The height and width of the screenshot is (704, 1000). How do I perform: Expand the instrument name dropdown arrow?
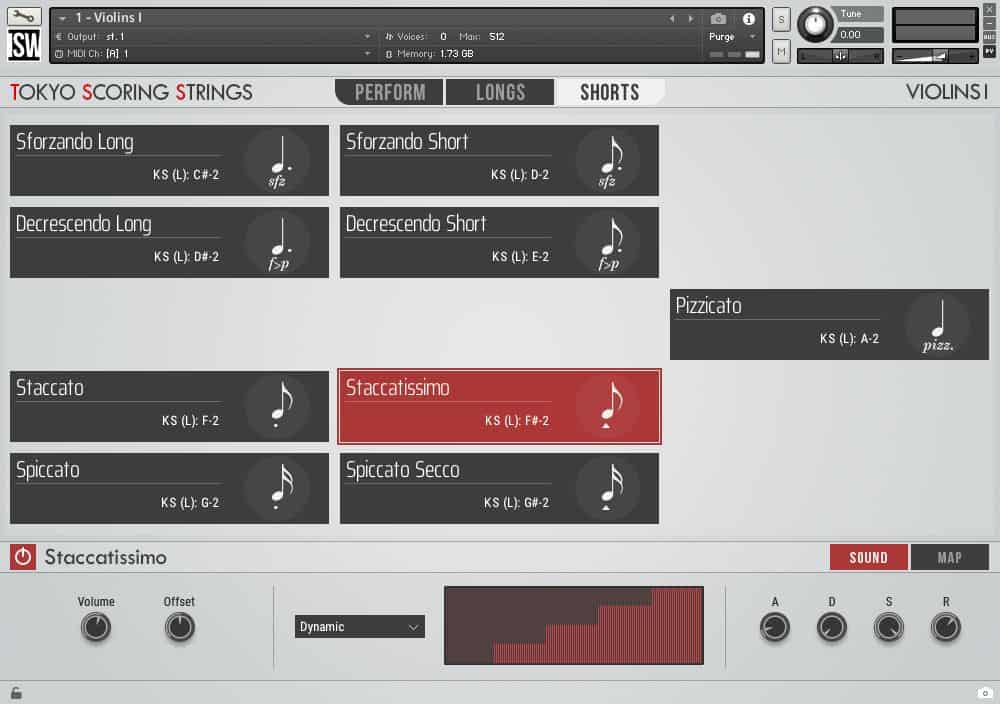(62, 18)
